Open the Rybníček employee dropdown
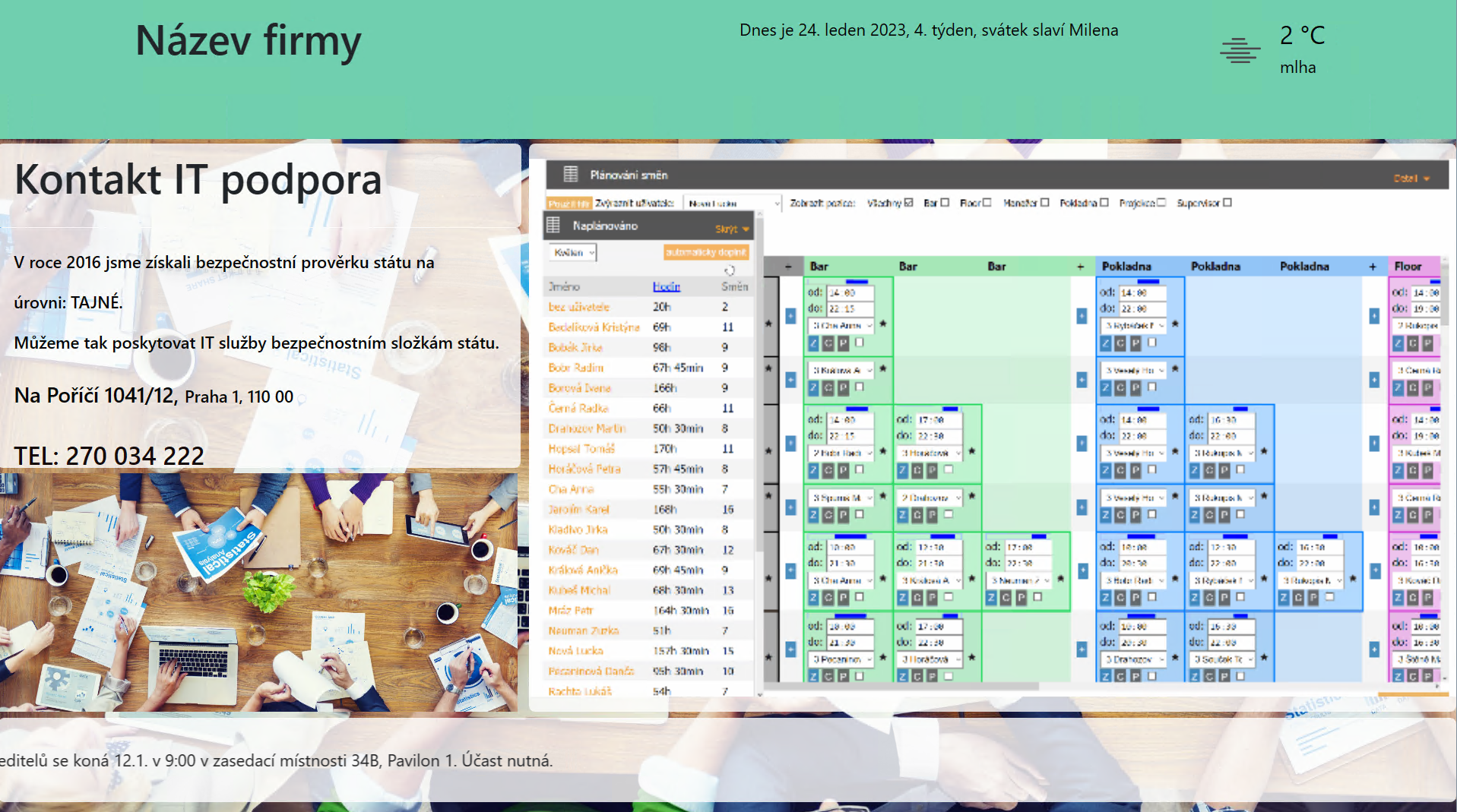Viewport: 1457px width, 812px height. [x=1133, y=325]
